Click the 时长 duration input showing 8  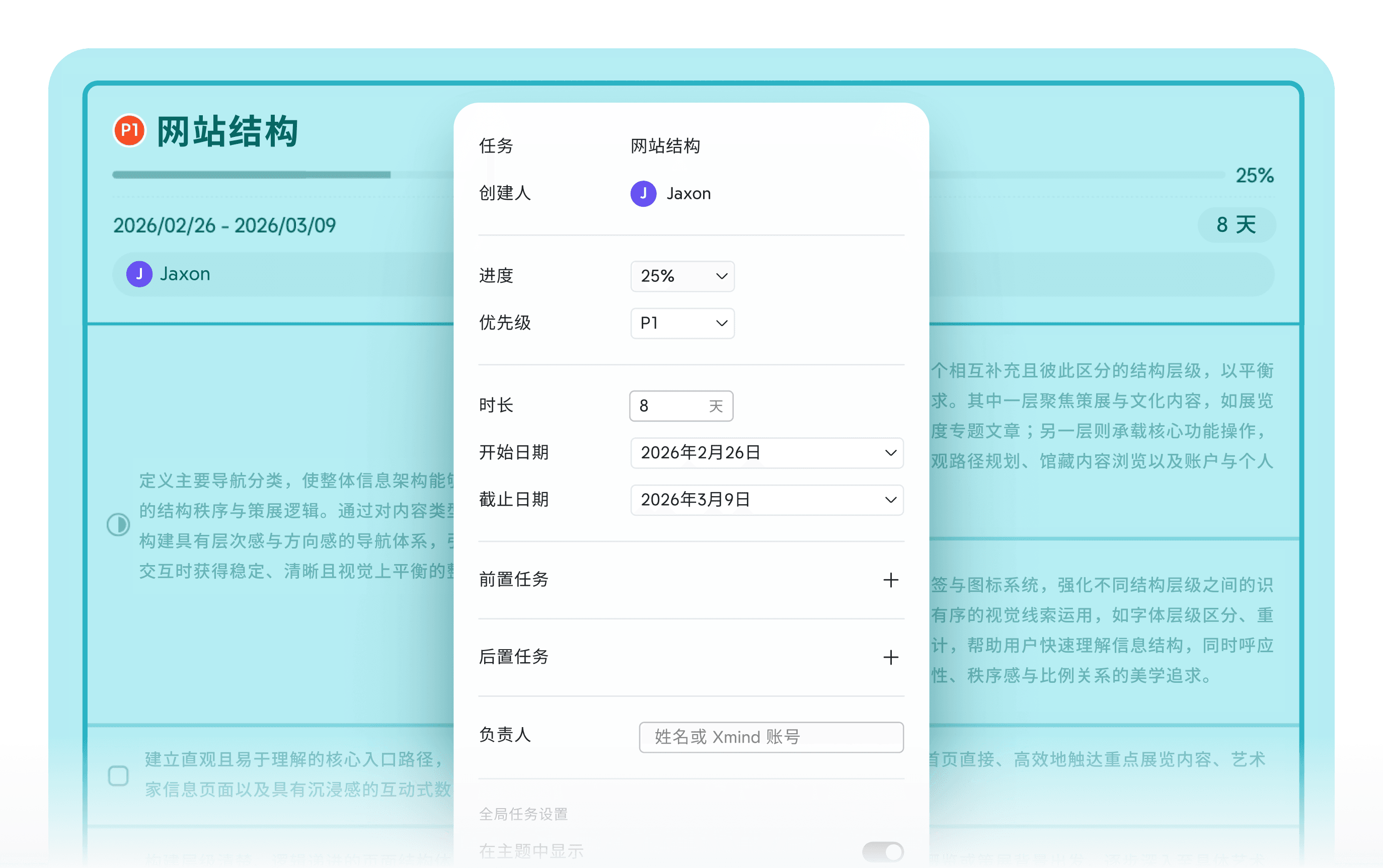click(x=681, y=406)
